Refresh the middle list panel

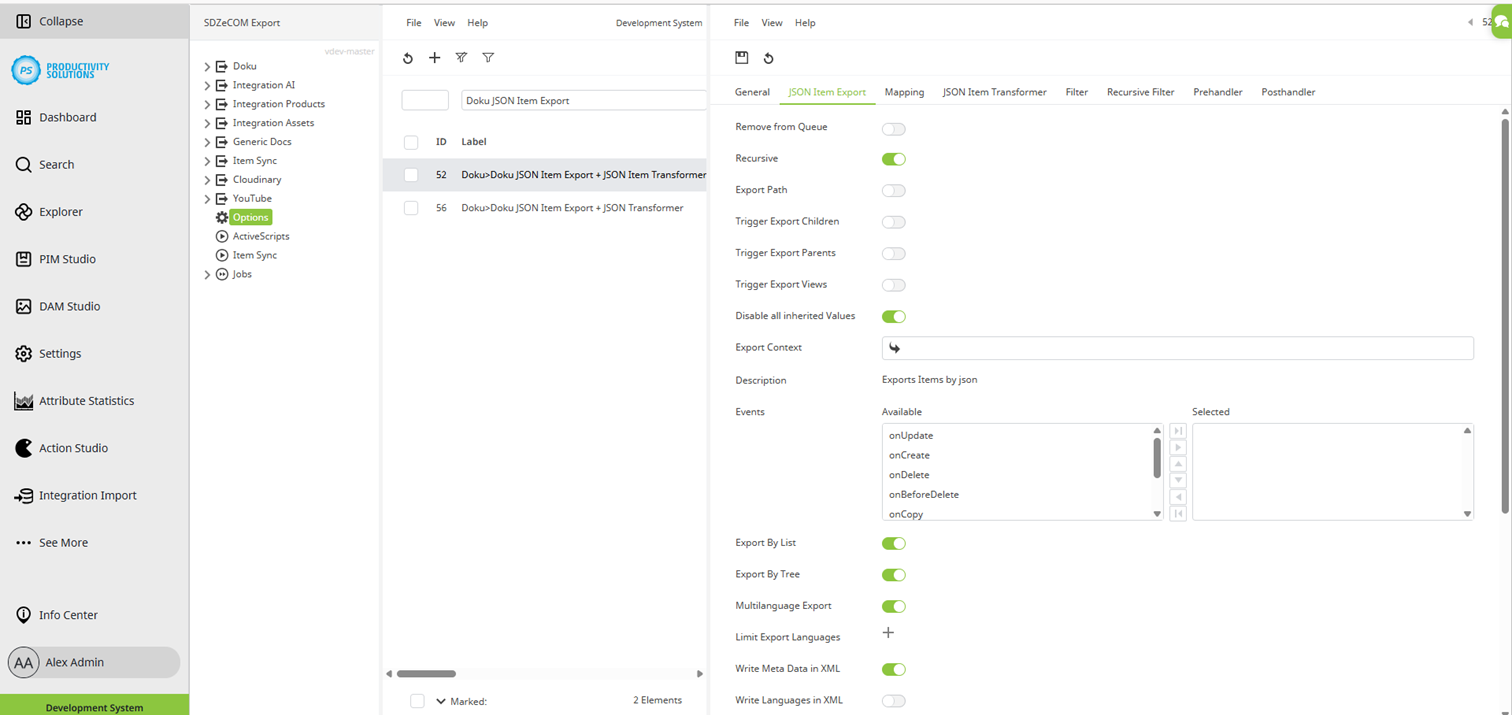pos(408,58)
